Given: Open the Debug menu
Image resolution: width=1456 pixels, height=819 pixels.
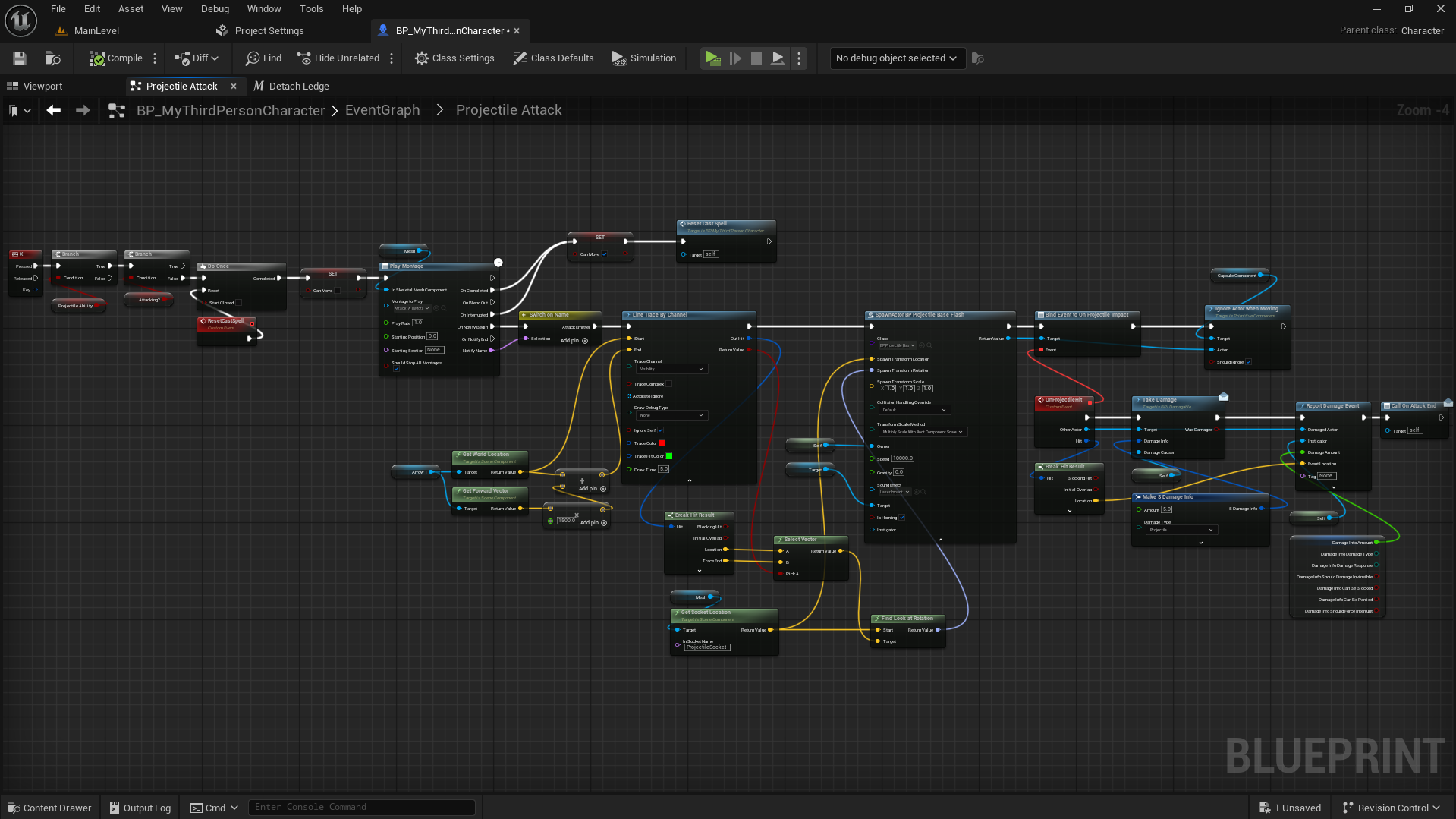Looking at the screenshot, I should point(215,8).
